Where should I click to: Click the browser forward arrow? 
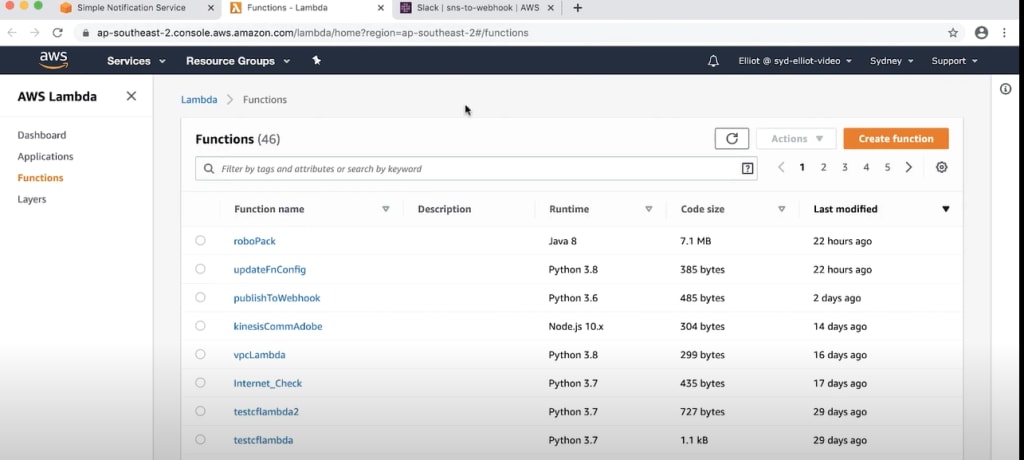35,33
